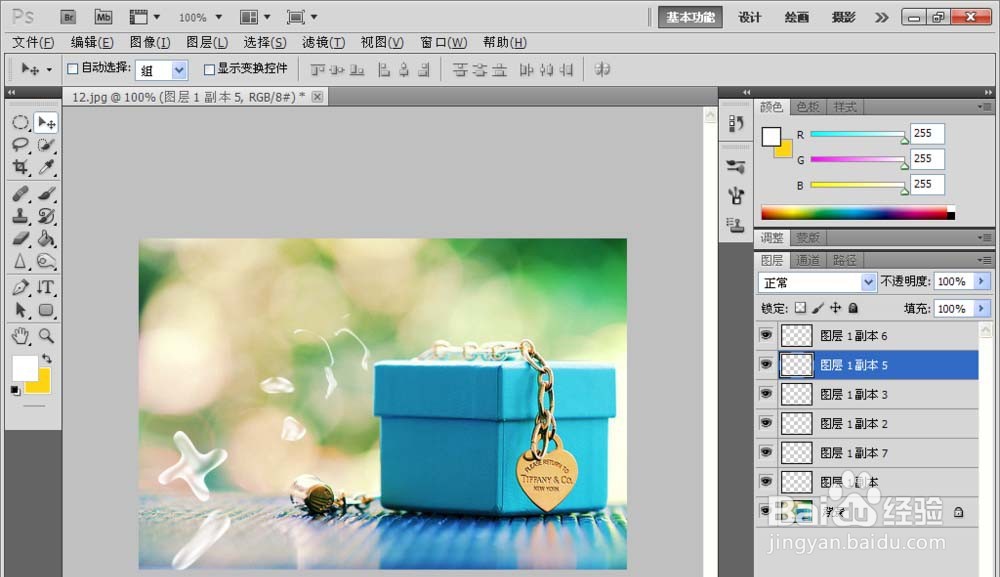This screenshot has height=577, width=1000.
Task: Select the Quick Selection tool
Action: 47,145
